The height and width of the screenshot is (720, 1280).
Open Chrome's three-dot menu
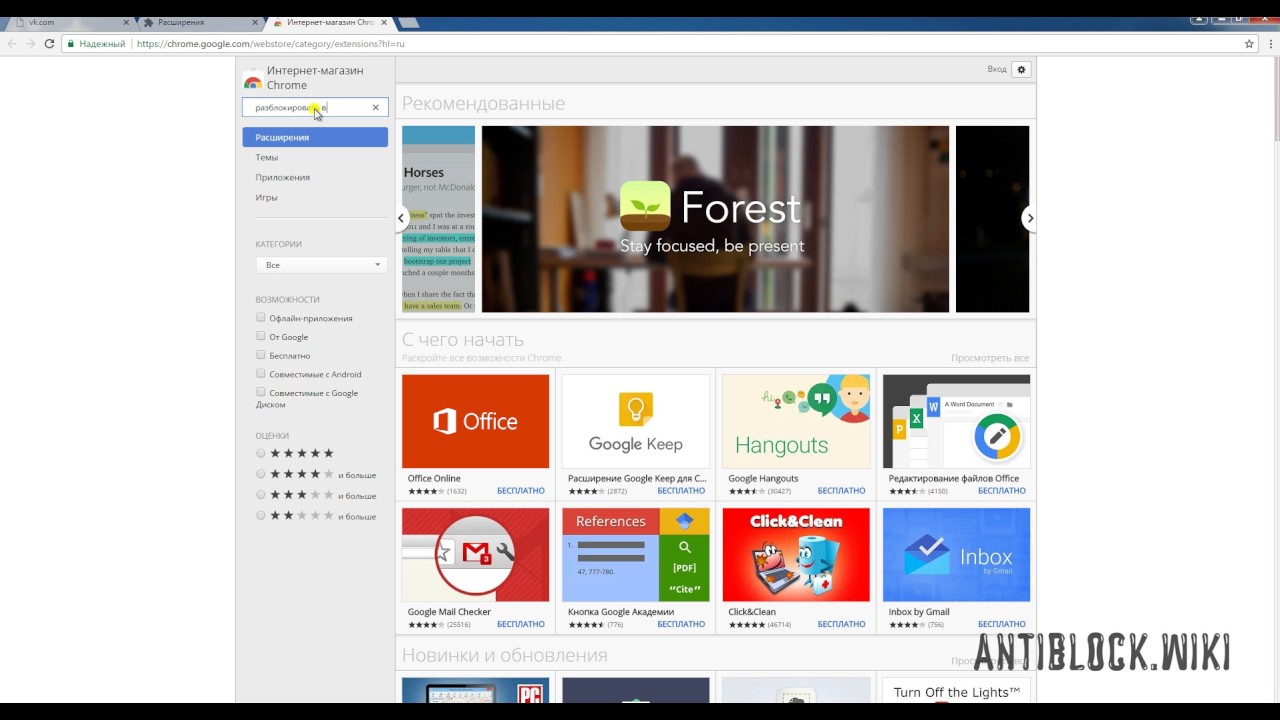(1268, 44)
